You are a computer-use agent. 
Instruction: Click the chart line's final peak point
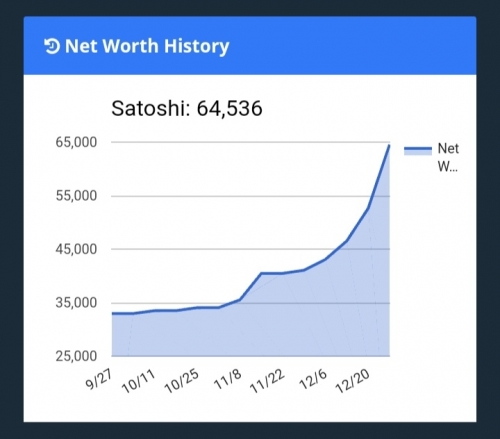(389, 145)
